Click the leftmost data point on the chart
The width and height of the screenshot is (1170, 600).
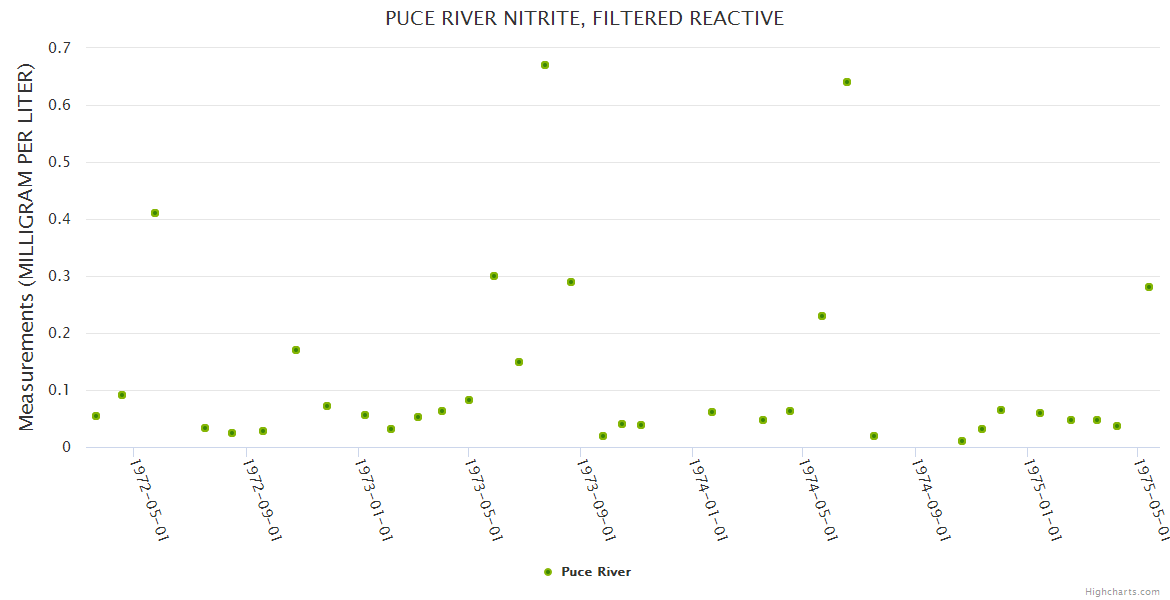pyautogui.click(x=96, y=416)
